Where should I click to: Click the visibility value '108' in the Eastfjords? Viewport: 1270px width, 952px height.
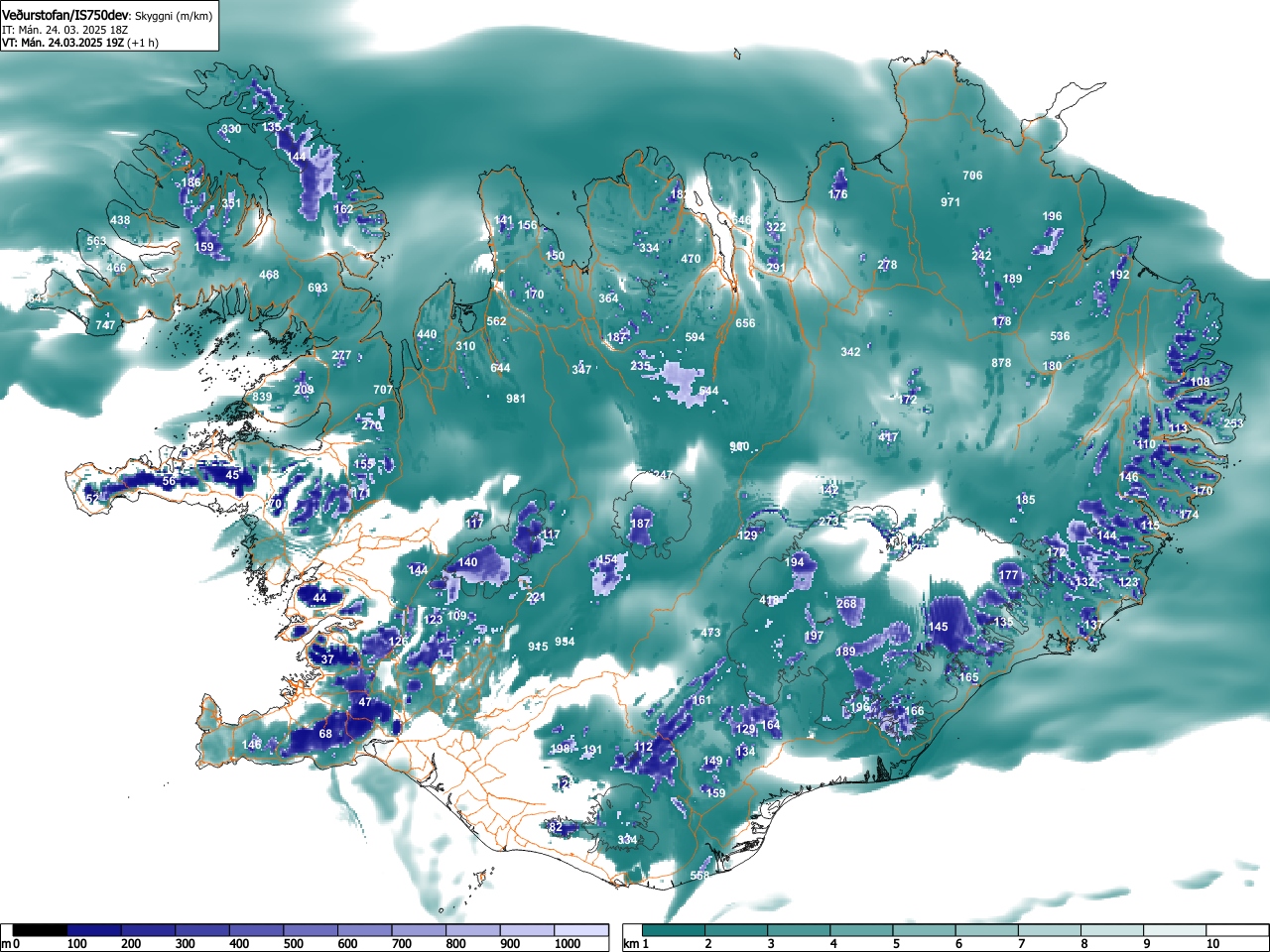pos(1201,382)
